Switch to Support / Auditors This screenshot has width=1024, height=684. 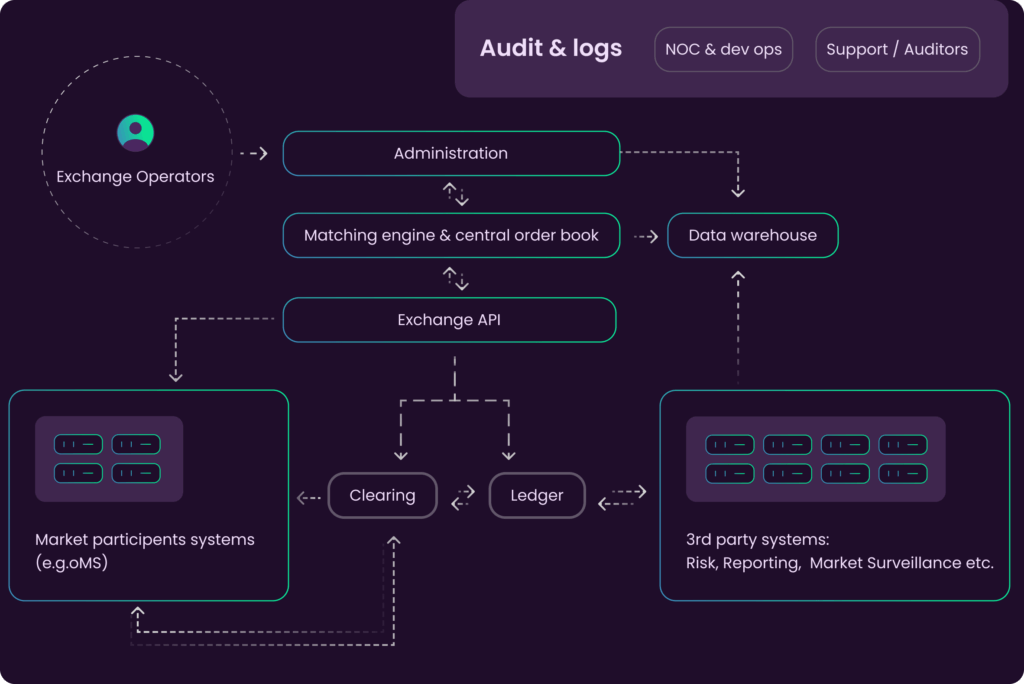896,48
